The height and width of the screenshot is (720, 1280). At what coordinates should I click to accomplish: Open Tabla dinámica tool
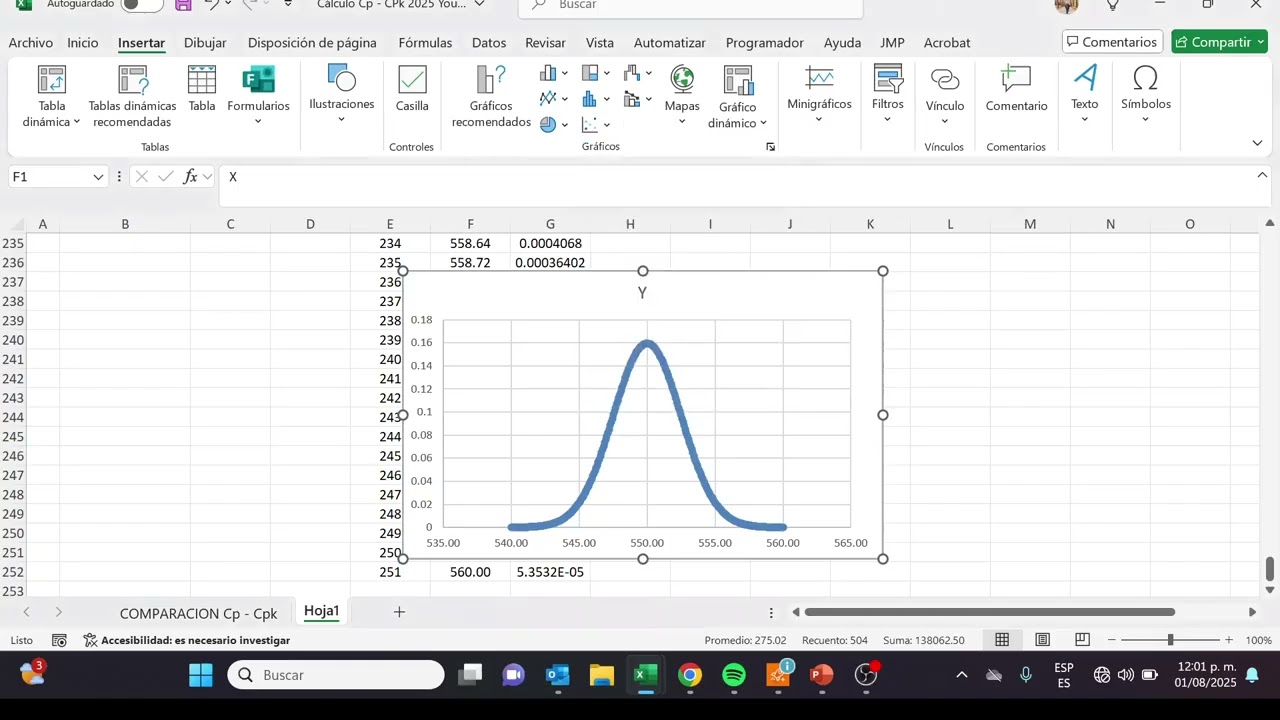coord(51,97)
